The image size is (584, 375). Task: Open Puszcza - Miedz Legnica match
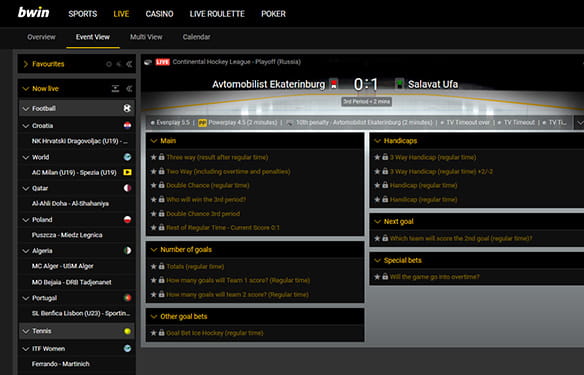click(x=67, y=235)
